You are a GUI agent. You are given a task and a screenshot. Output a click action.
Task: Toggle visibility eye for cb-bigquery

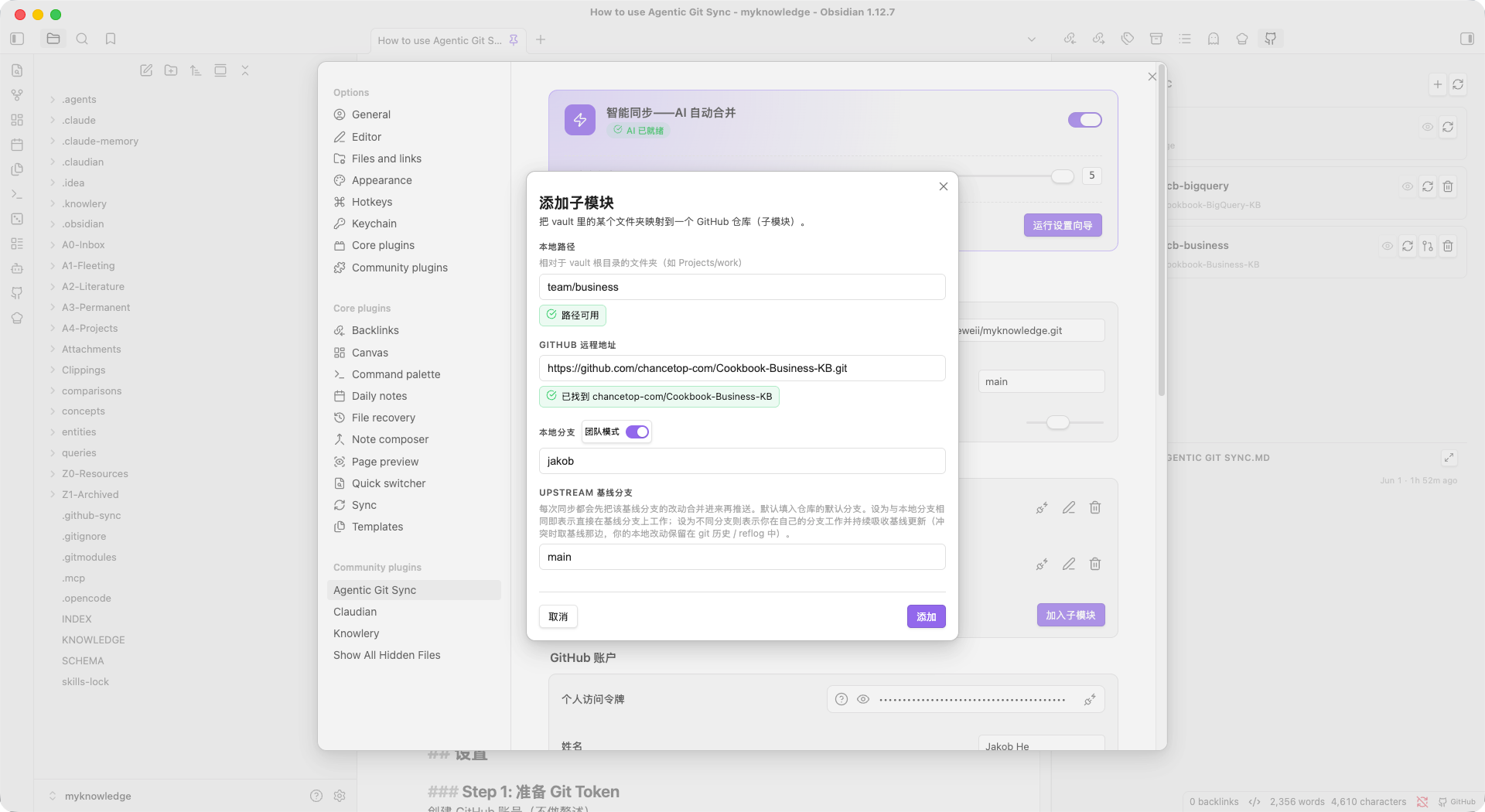(x=1408, y=186)
